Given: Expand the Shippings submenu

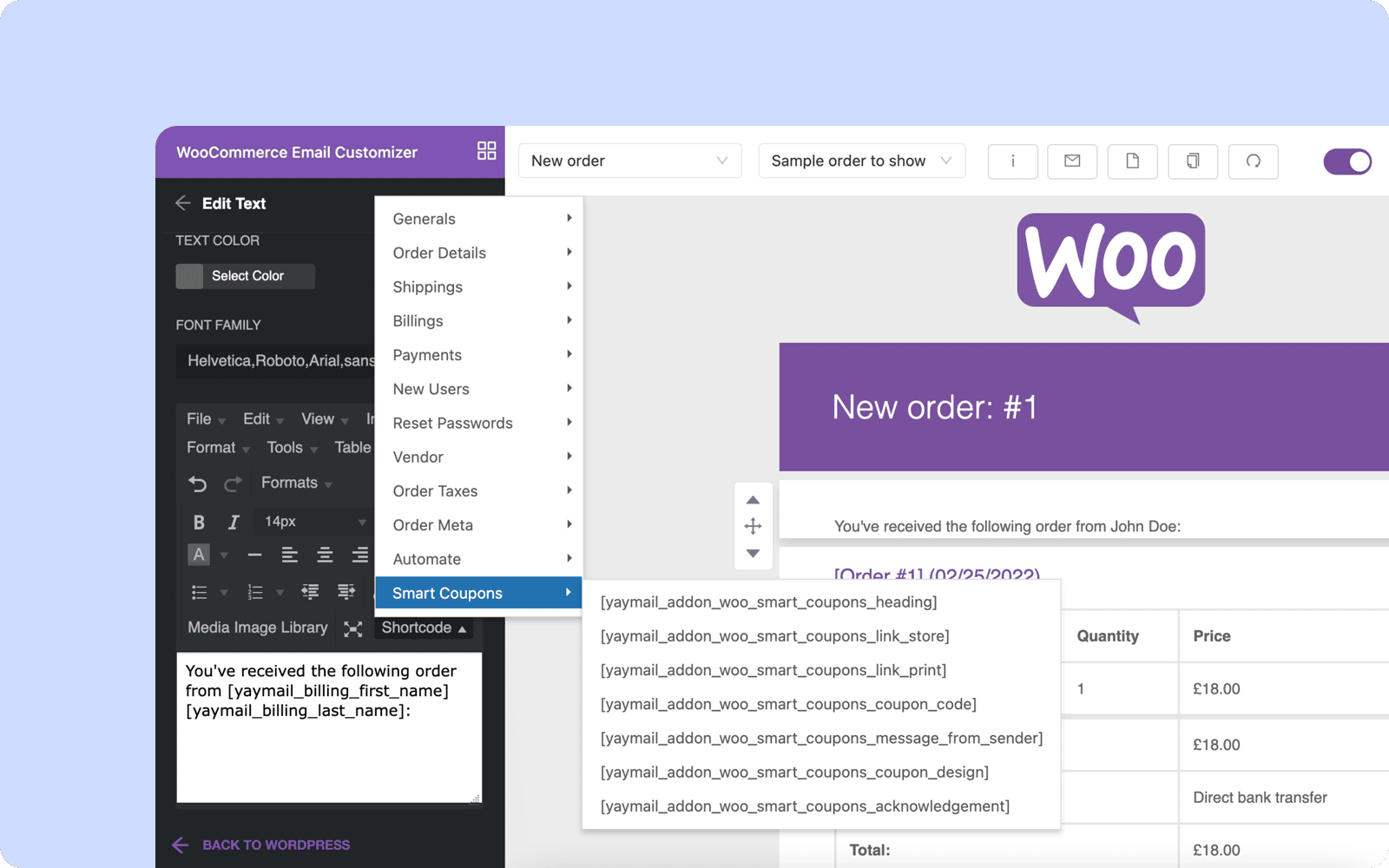Looking at the screenshot, I should (x=478, y=286).
